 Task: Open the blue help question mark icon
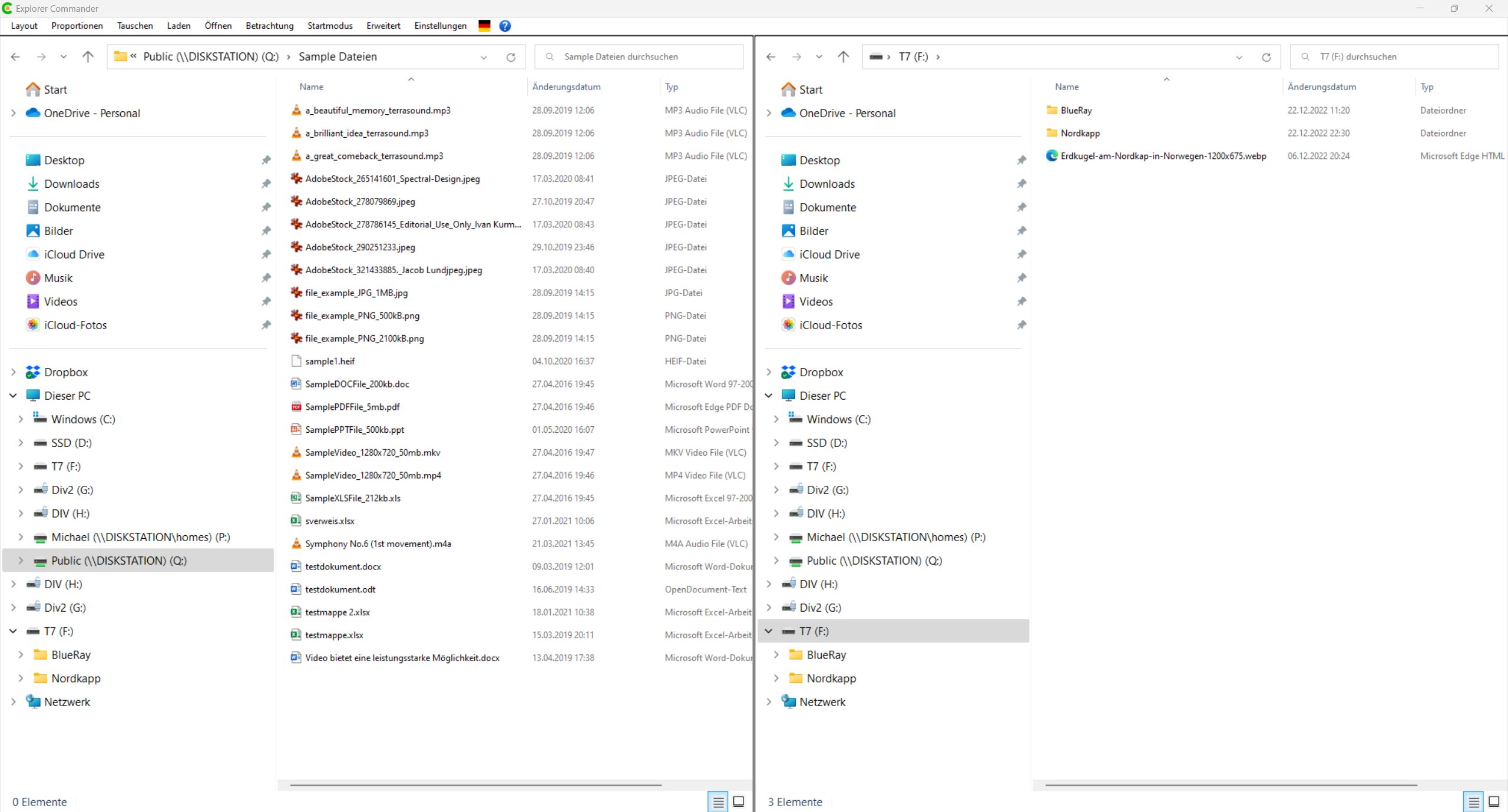pos(505,26)
